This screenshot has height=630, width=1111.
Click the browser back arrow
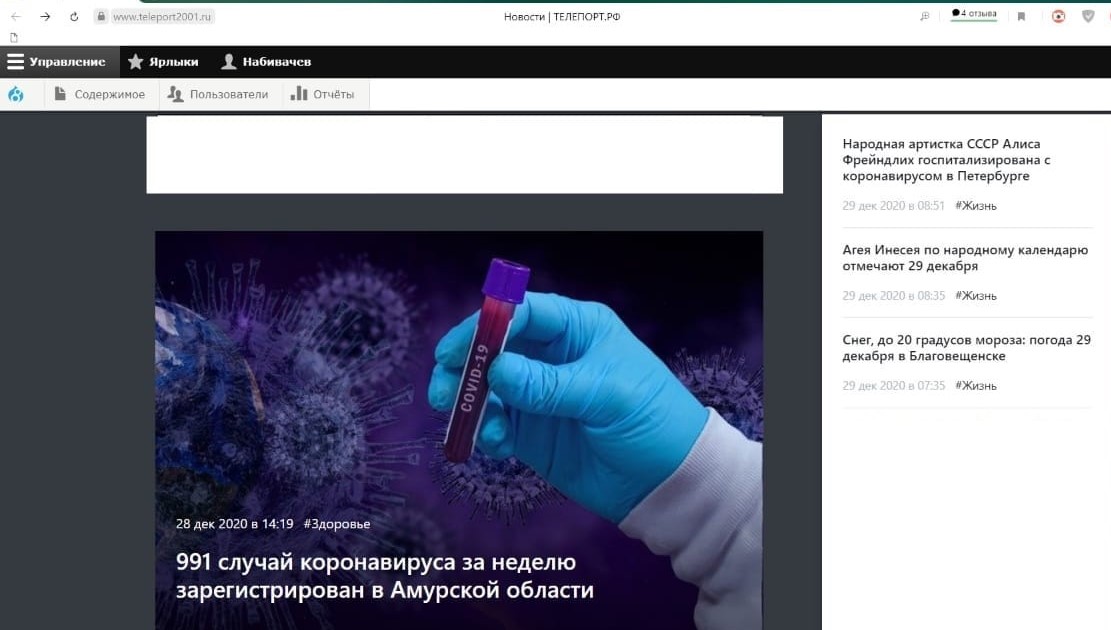16,16
